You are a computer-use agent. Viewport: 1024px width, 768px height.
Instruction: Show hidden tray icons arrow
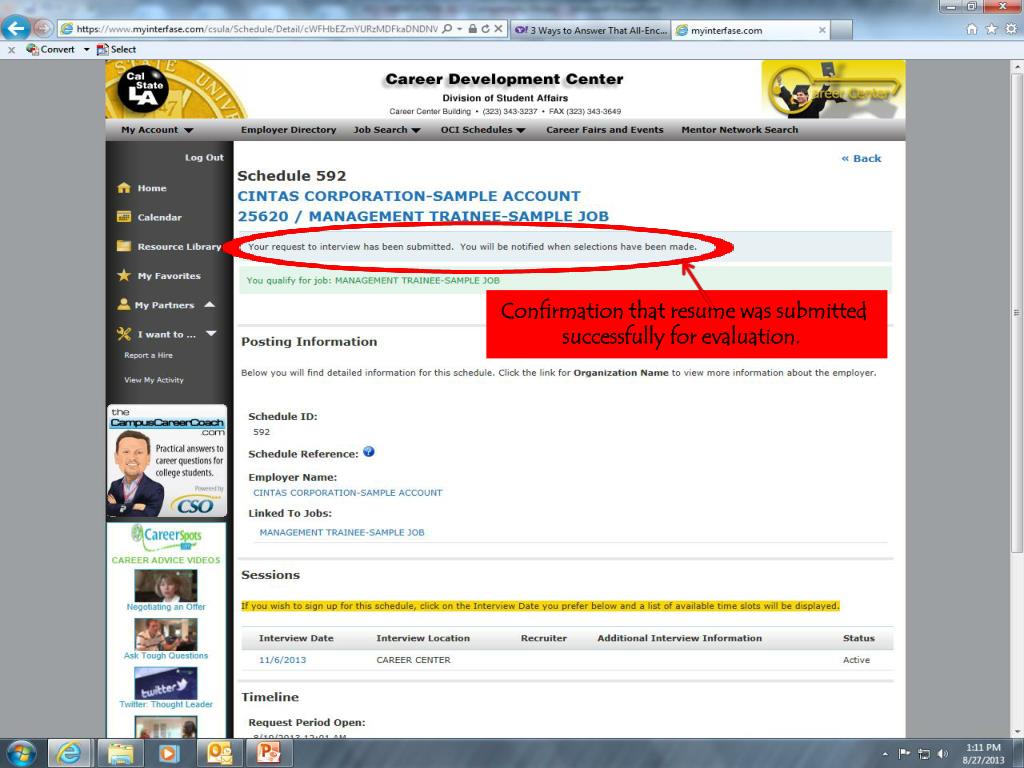tap(885, 754)
